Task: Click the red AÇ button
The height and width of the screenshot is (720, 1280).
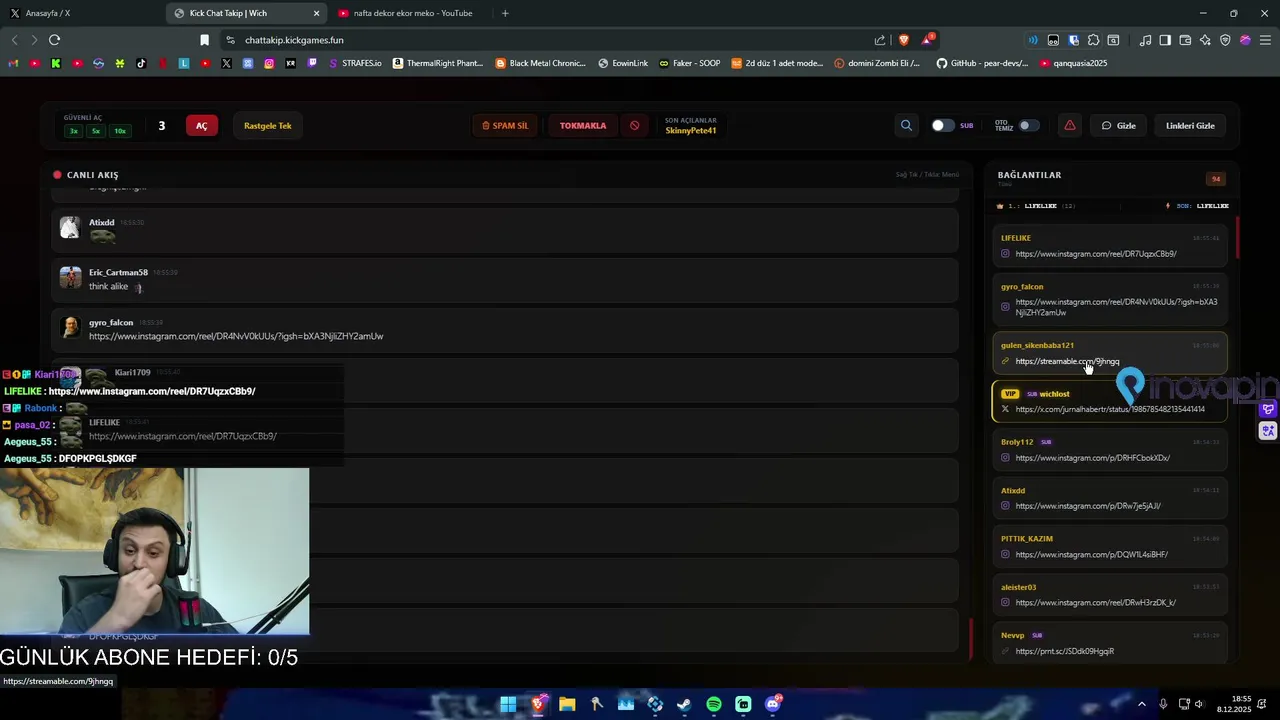Action: click(x=202, y=125)
